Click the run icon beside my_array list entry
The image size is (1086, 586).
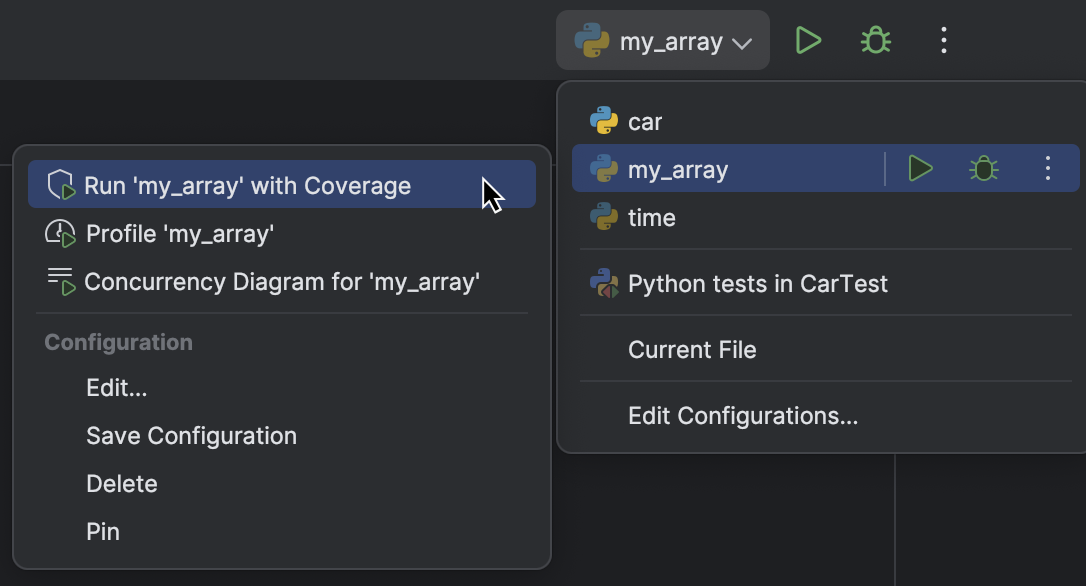point(919,168)
